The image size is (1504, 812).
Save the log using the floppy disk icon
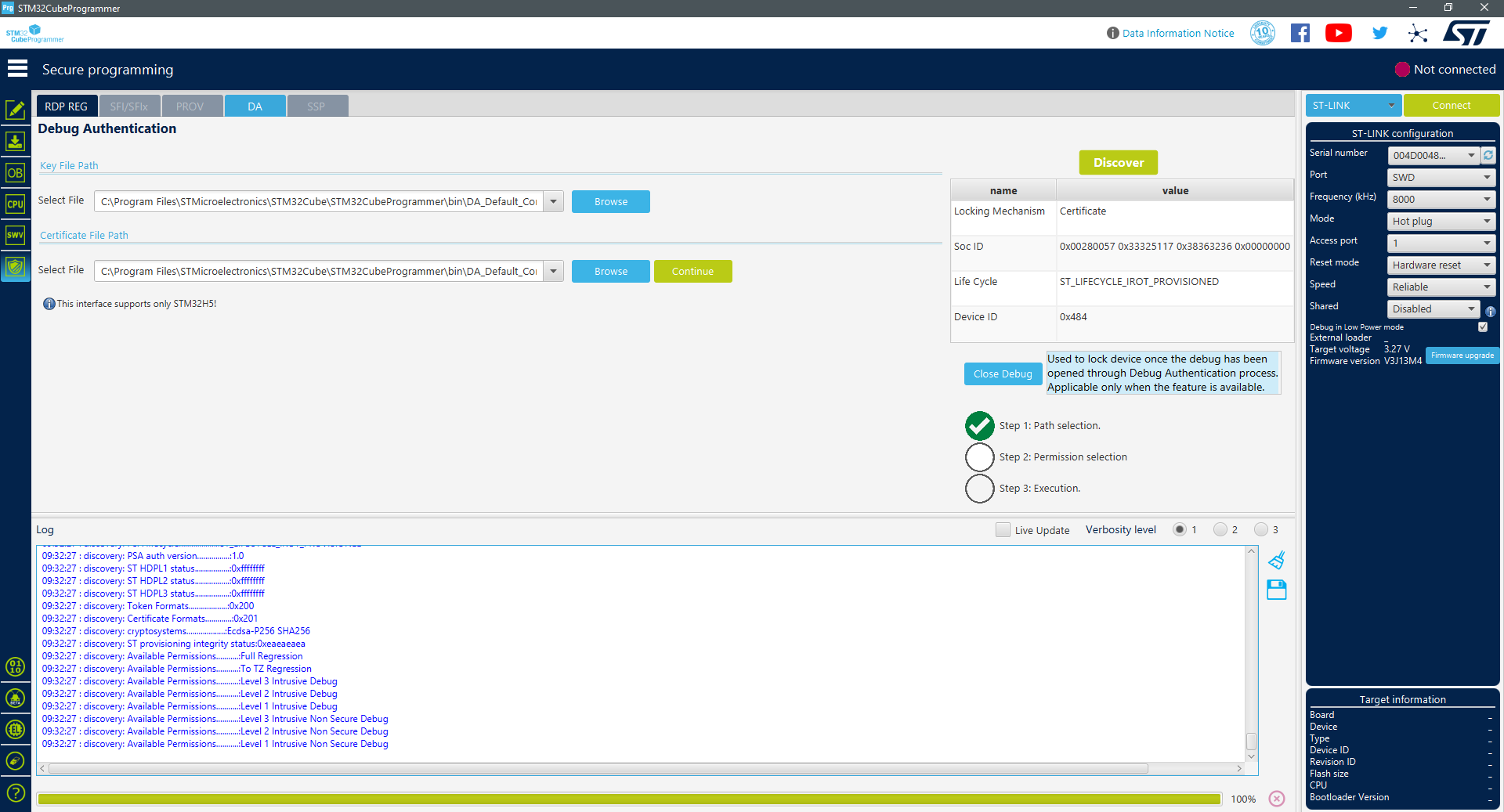(1277, 590)
